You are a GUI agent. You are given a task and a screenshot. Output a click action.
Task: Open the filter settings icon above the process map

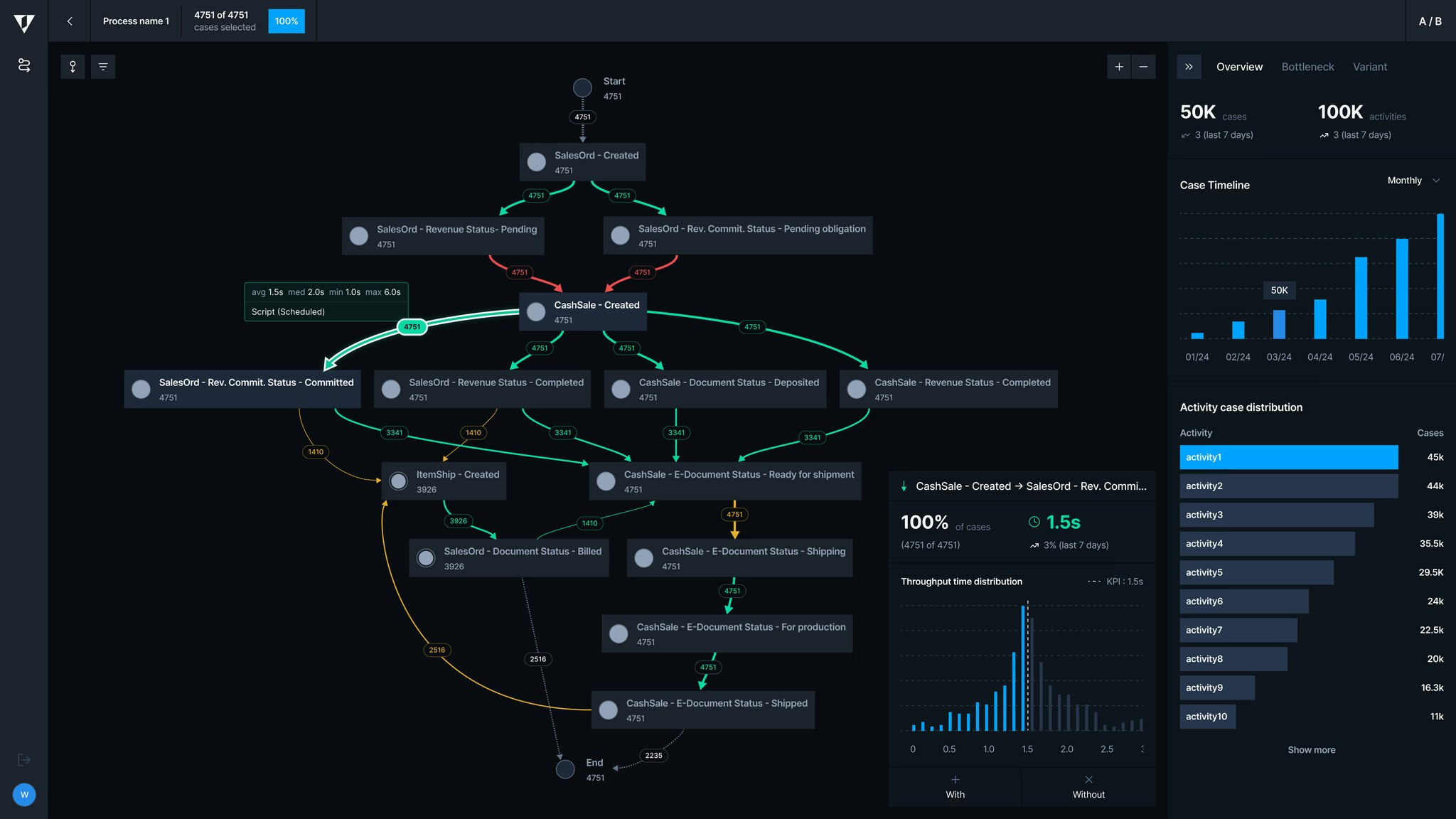(x=103, y=66)
